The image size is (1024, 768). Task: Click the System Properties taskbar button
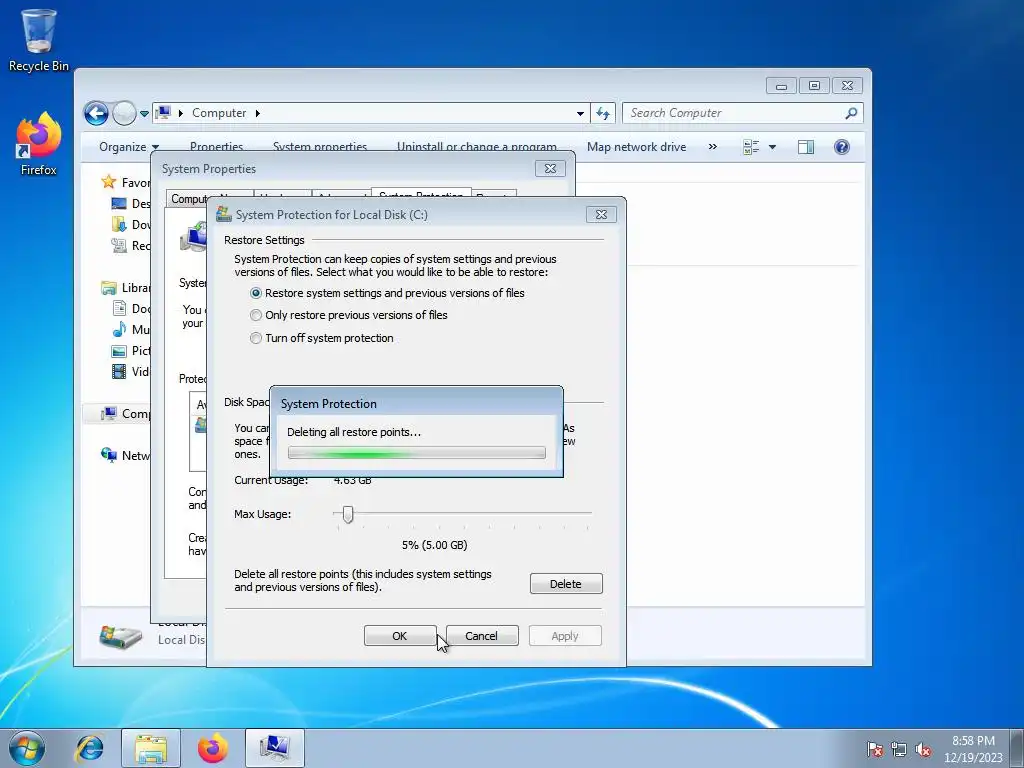point(274,748)
